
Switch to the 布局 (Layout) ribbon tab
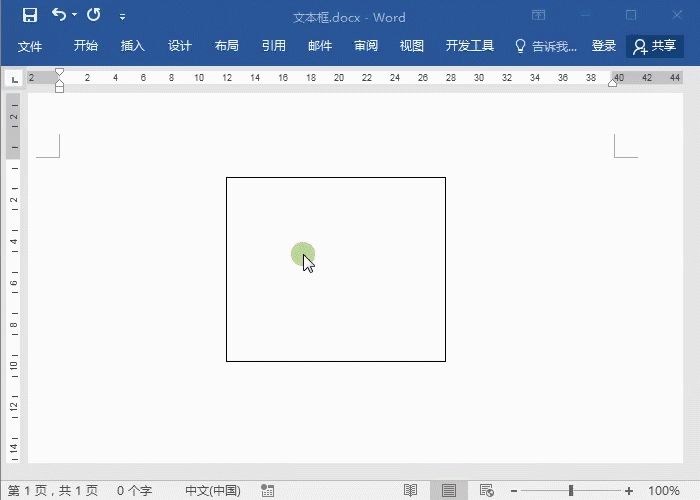point(226,46)
